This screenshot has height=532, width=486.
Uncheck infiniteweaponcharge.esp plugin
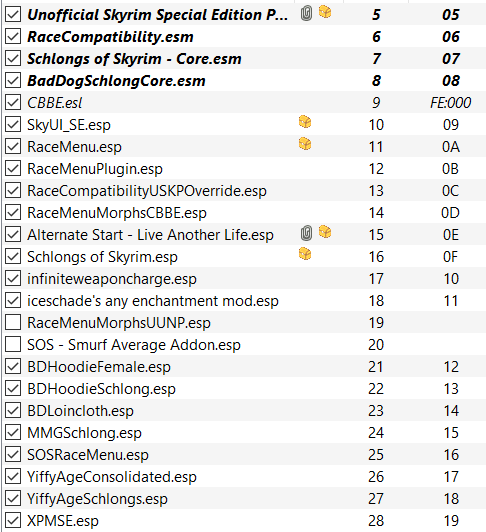pyautogui.click(x=13, y=279)
